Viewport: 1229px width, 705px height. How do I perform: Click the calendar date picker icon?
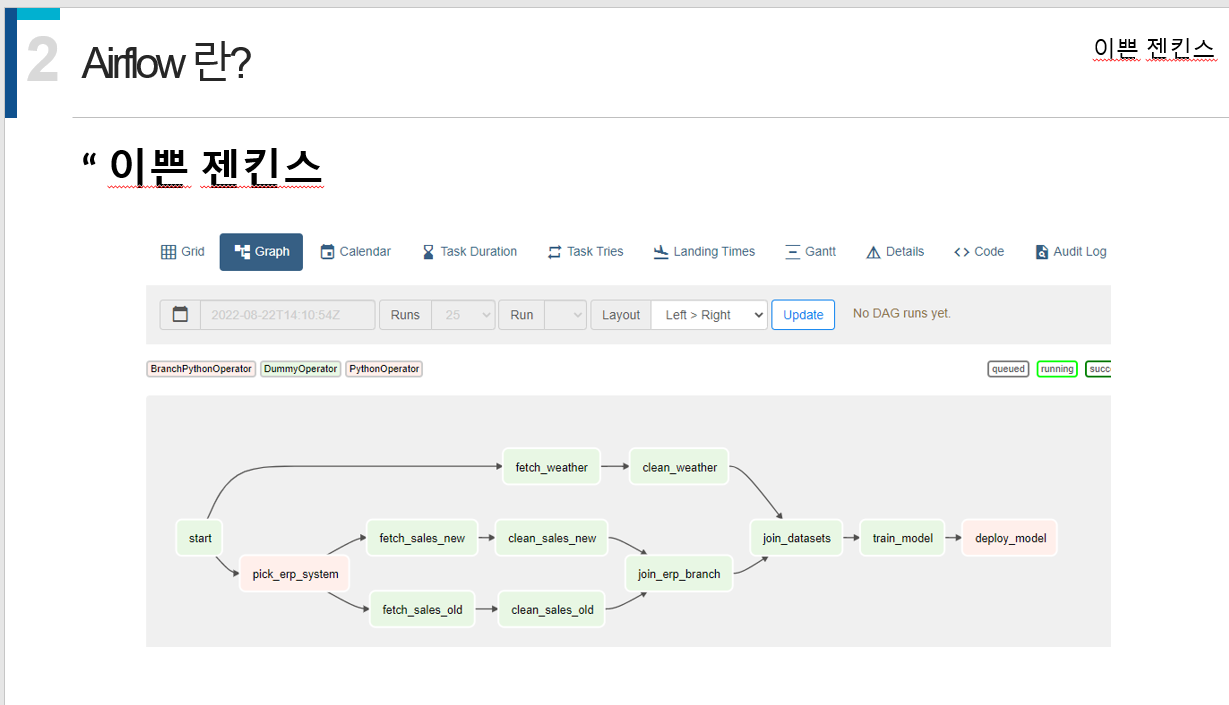pos(180,315)
